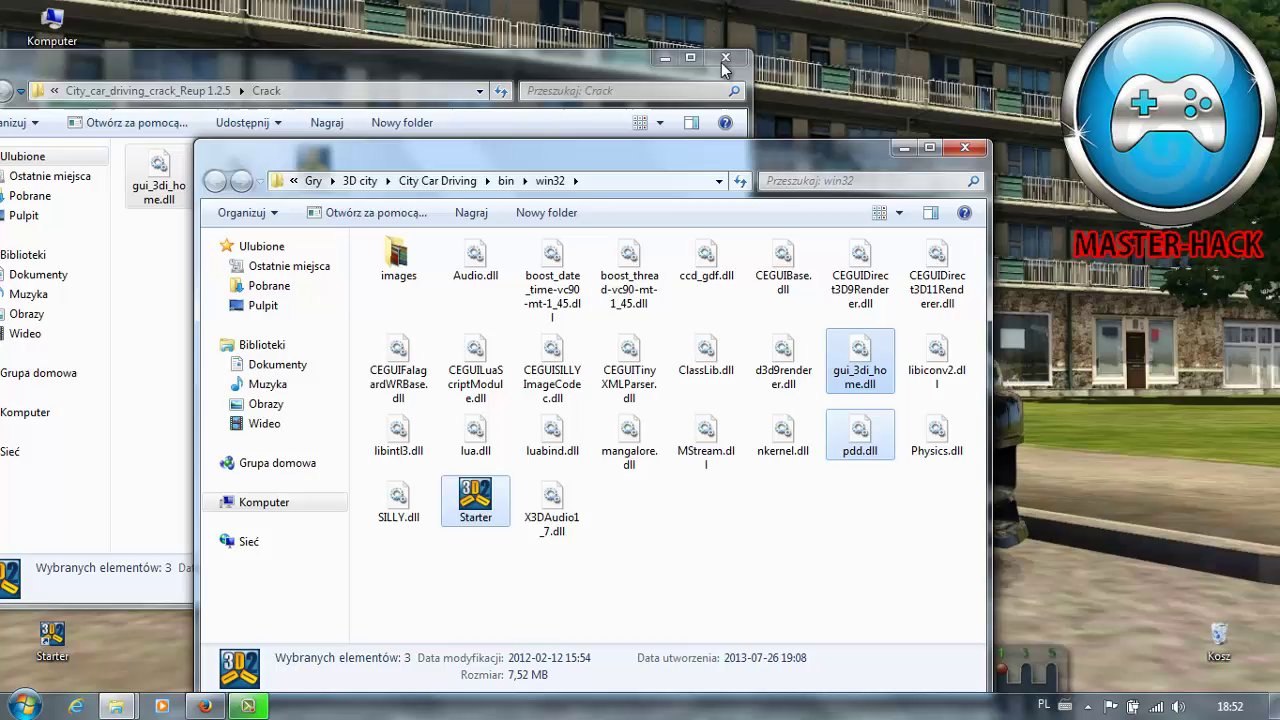Toggle the preview pane in win32 window
The height and width of the screenshot is (720, 1280).
[931, 213]
